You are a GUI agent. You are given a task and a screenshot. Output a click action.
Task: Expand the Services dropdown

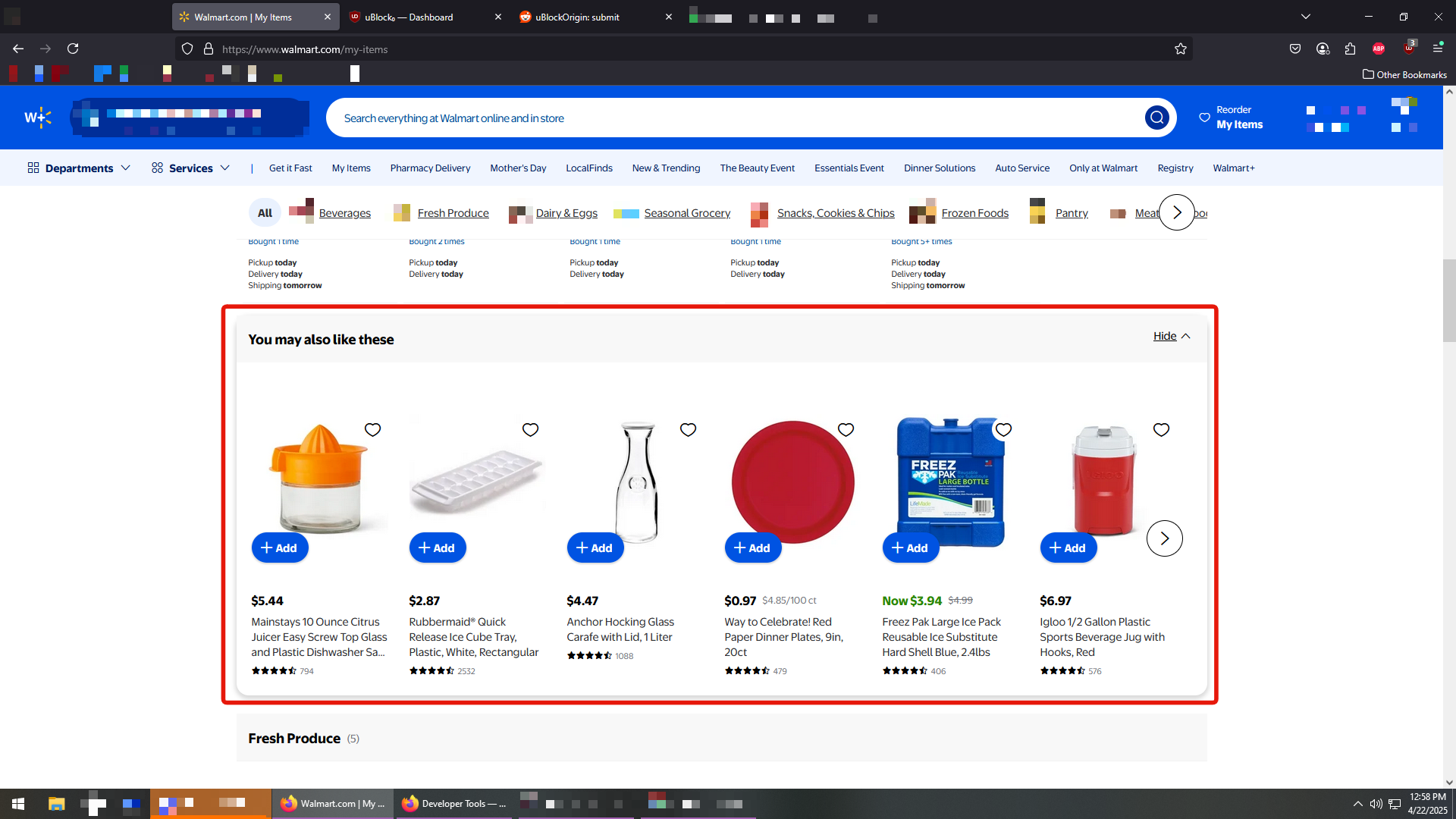click(x=190, y=168)
